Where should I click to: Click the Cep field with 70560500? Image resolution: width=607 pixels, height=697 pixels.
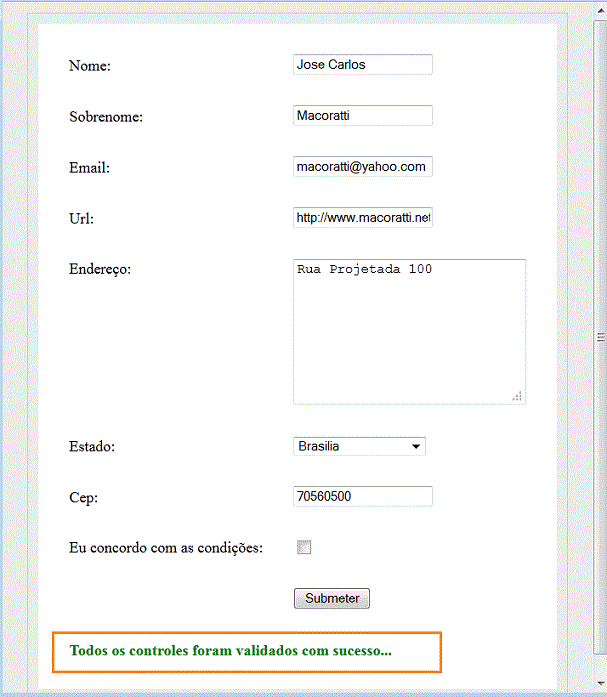363,496
